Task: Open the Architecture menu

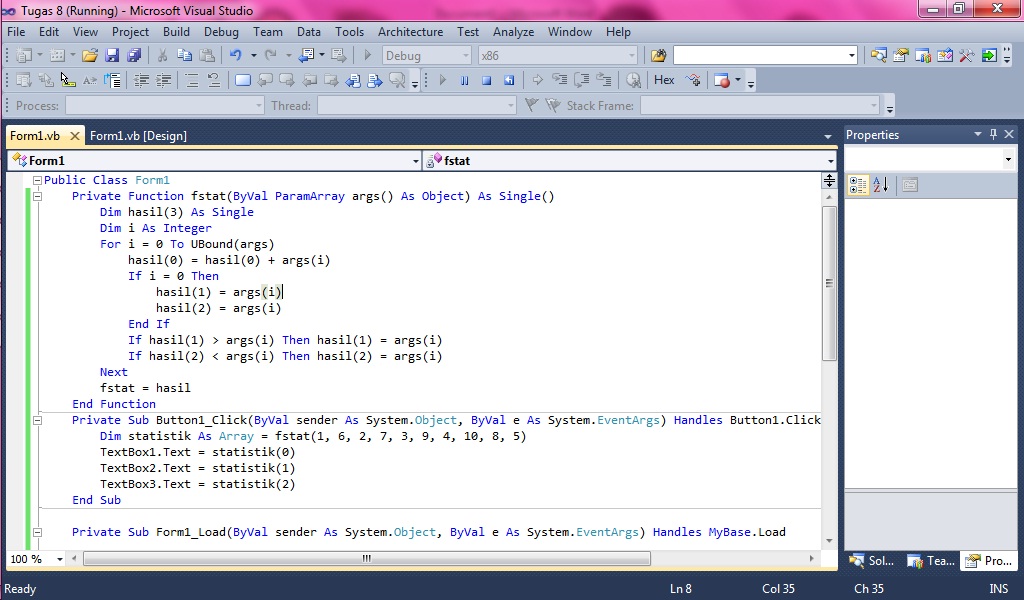Action: point(410,31)
